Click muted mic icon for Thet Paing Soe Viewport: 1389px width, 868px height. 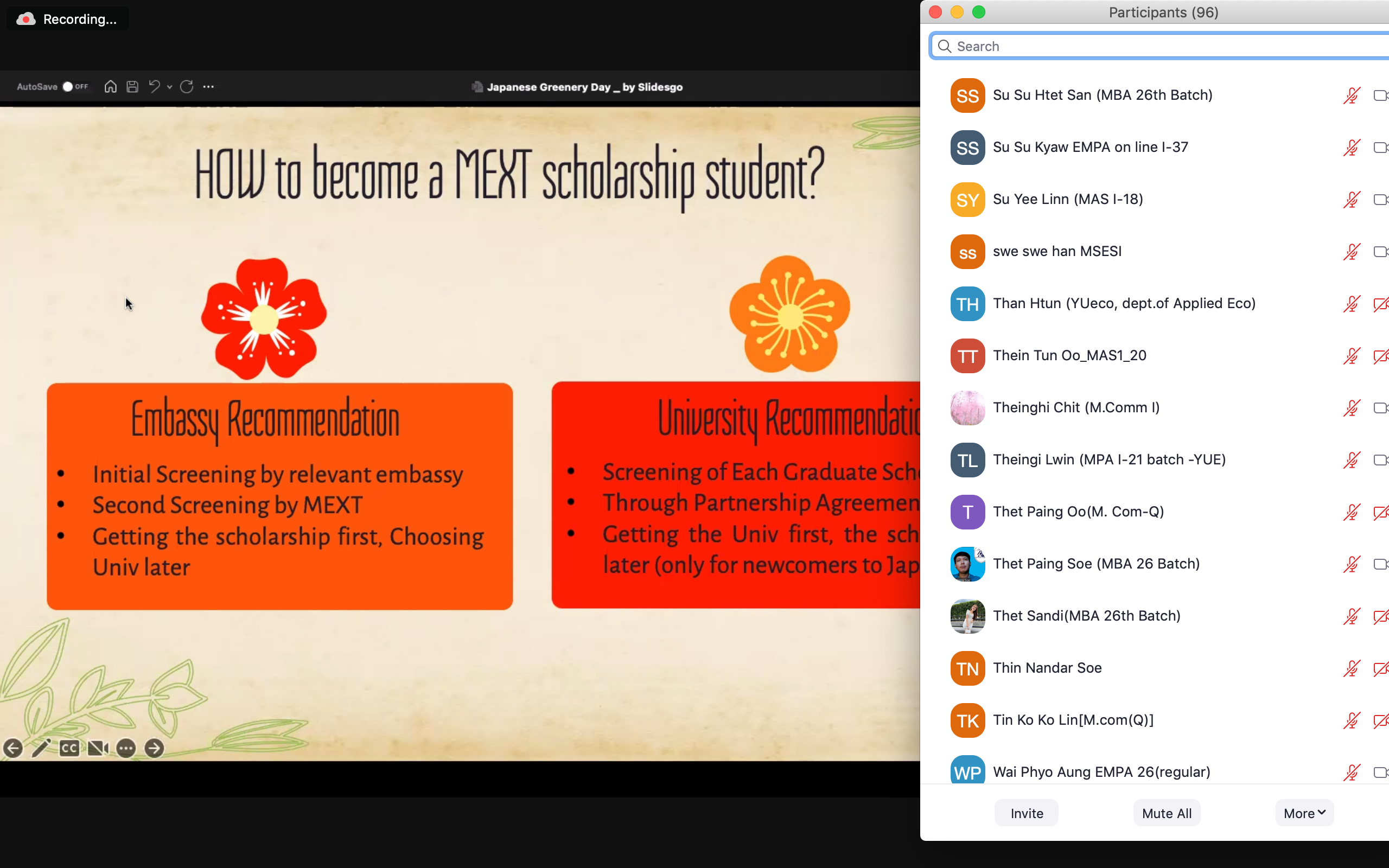point(1352,564)
